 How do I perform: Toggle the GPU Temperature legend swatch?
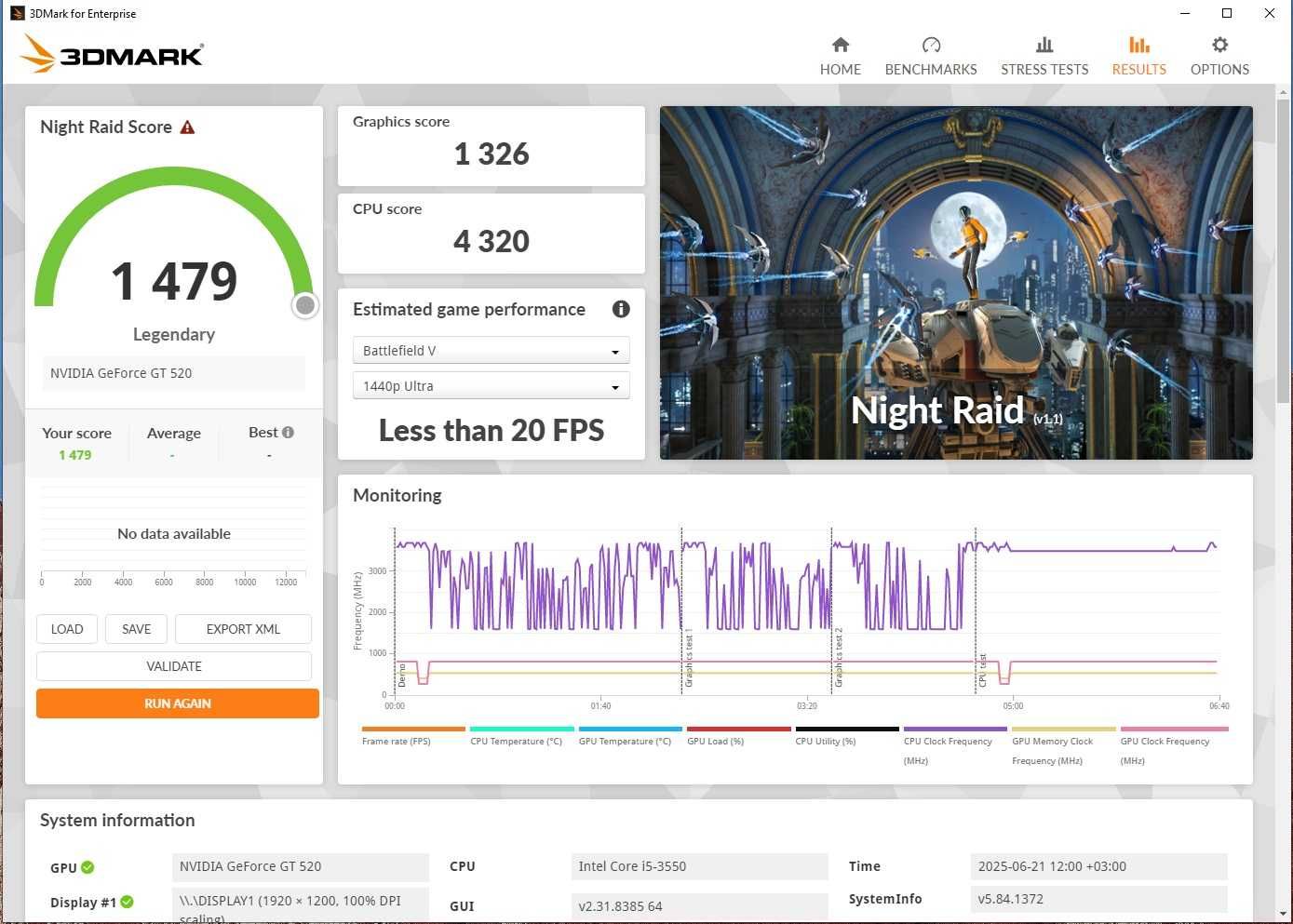tap(630, 730)
